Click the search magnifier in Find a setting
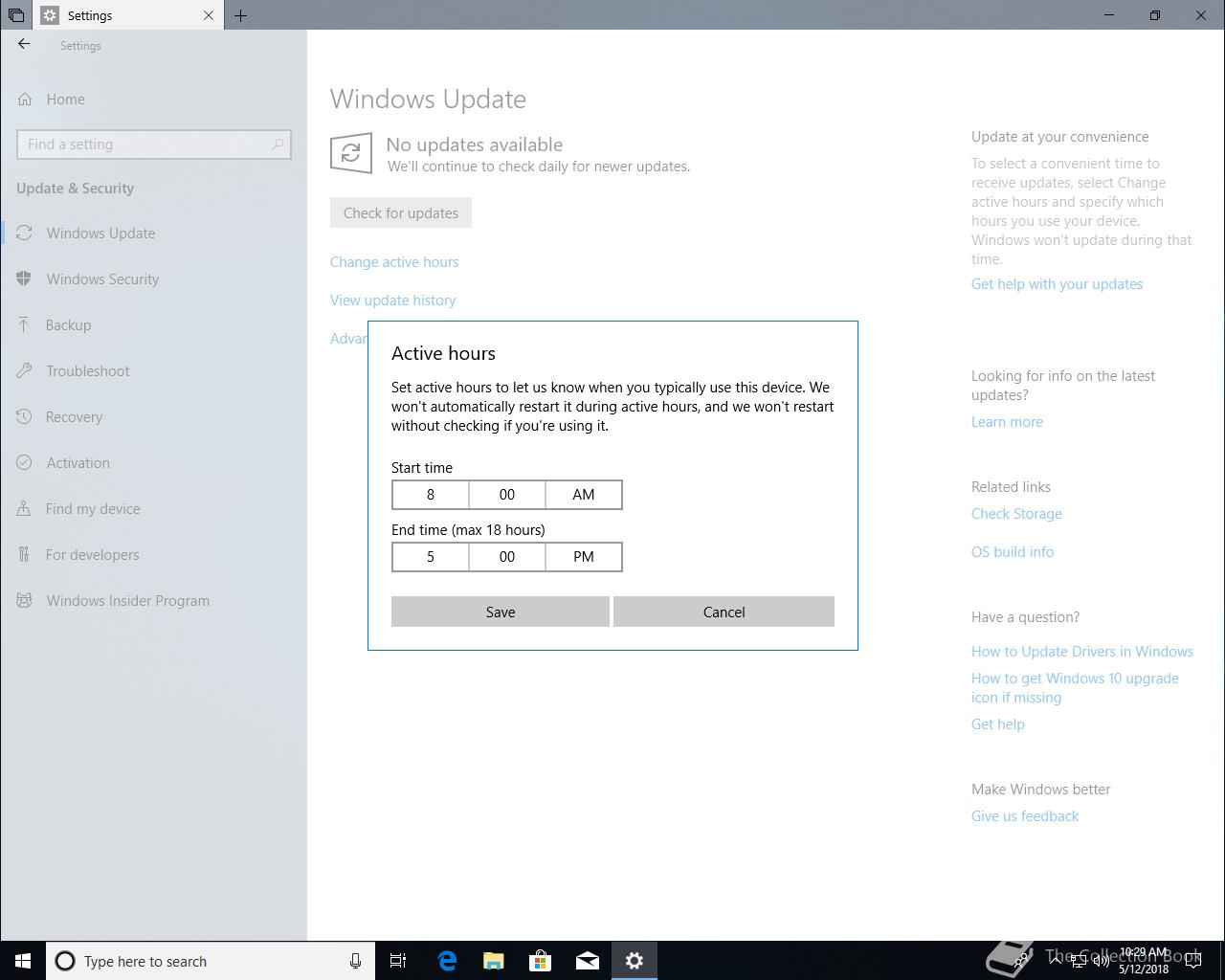This screenshot has height=980, width=1225. [x=278, y=145]
